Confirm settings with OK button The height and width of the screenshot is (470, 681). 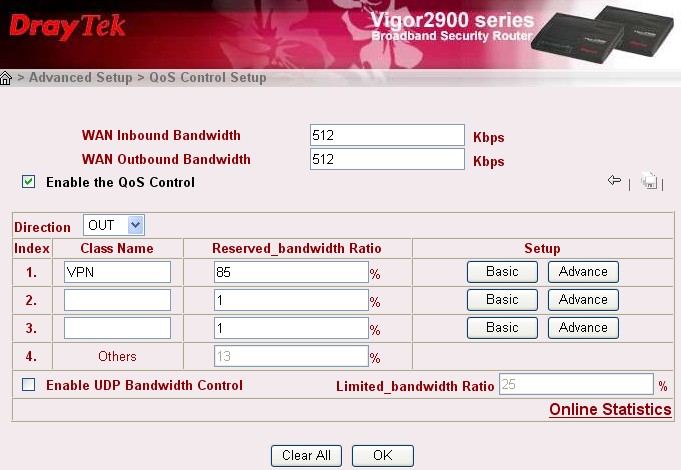(x=383, y=456)
